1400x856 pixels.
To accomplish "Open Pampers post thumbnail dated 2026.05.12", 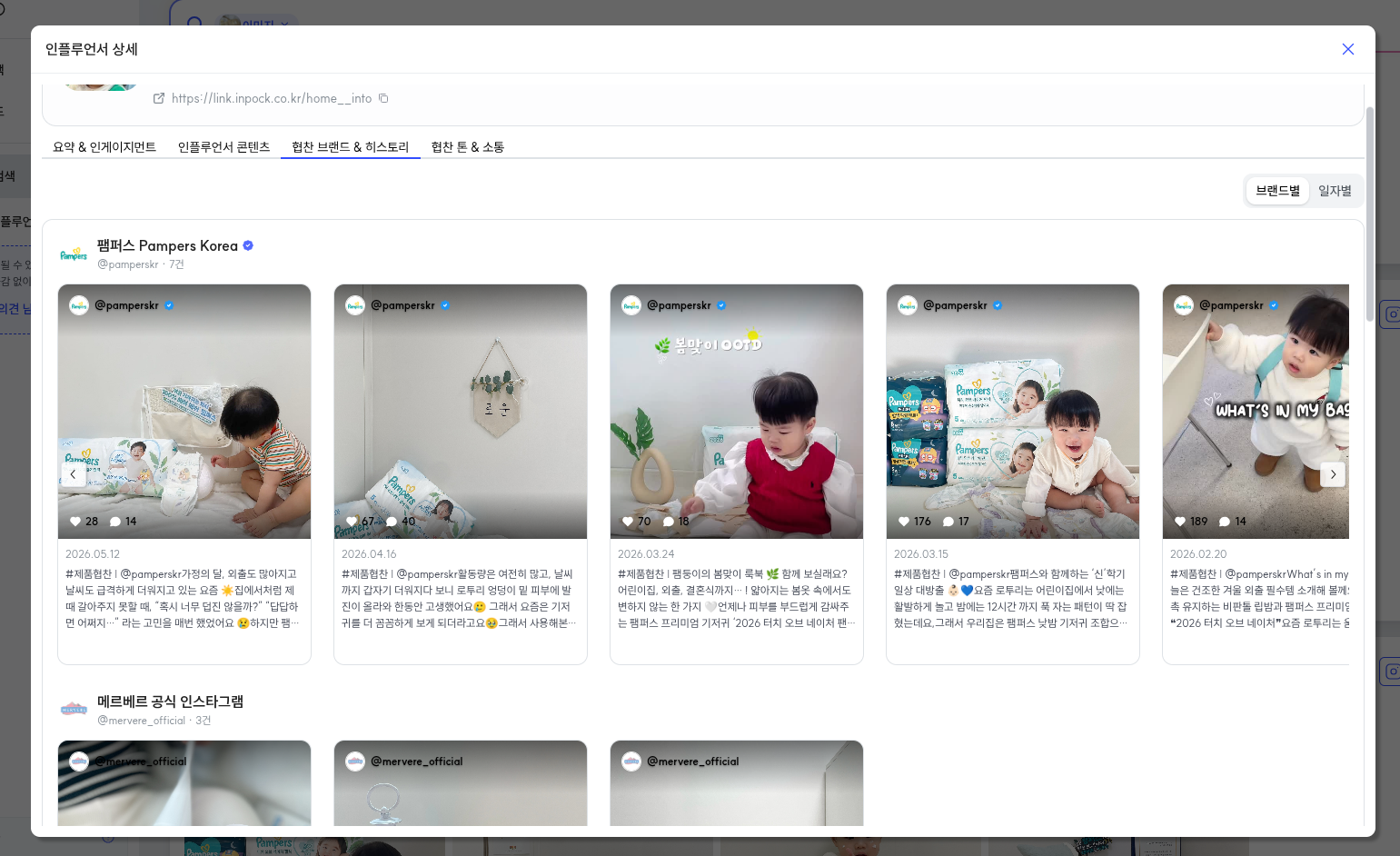I will click(x=184, y=412).
